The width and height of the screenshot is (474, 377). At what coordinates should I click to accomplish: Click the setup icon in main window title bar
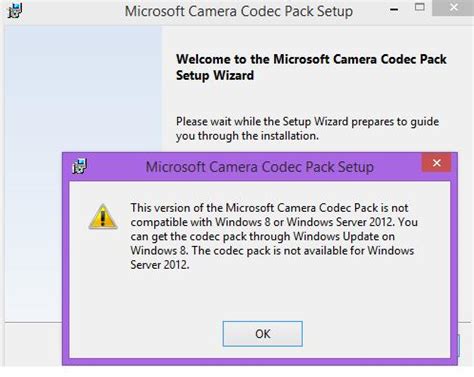tap(15, 10)
